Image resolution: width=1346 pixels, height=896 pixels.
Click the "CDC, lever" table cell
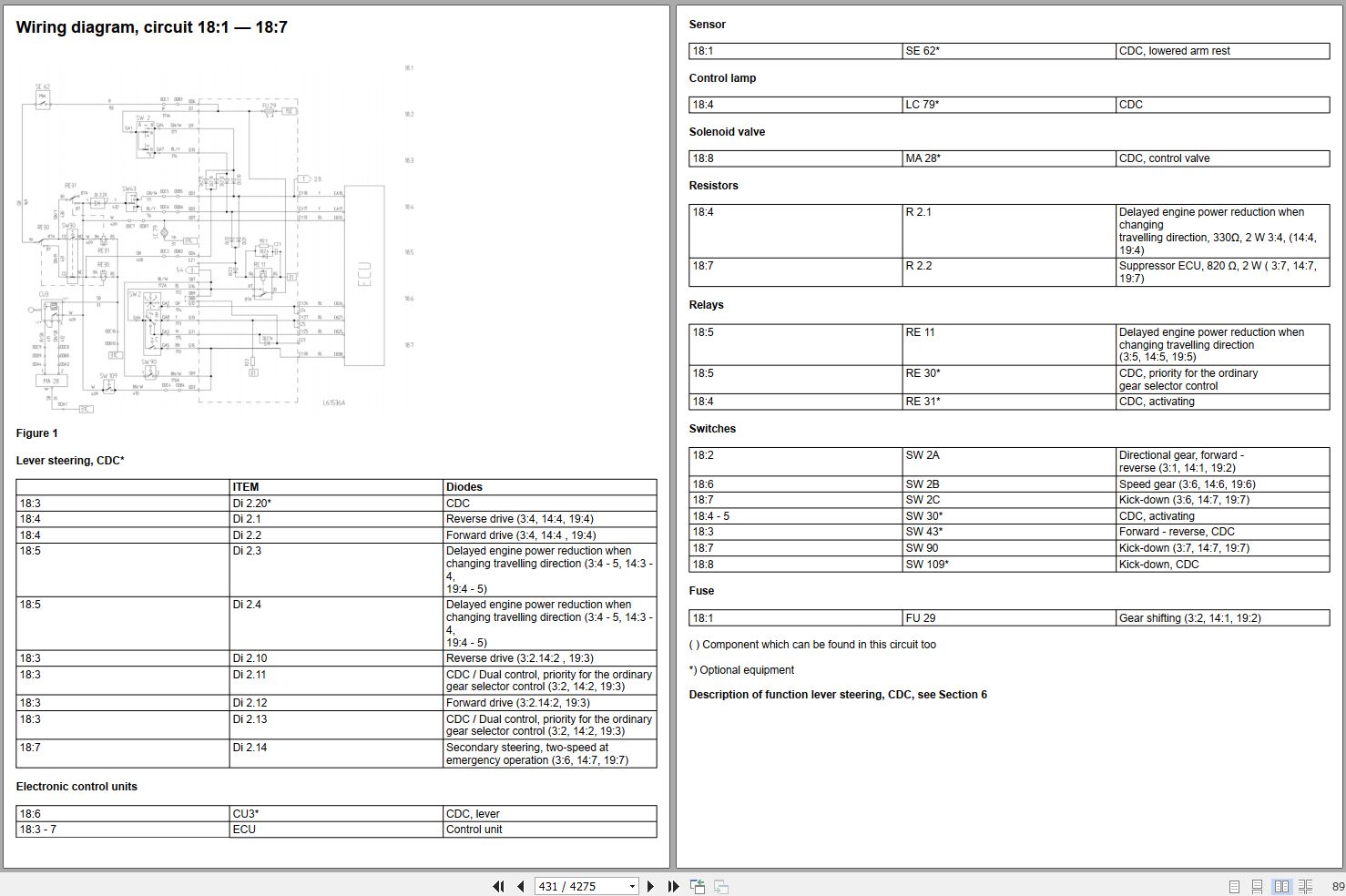click(x=550, y=814)
